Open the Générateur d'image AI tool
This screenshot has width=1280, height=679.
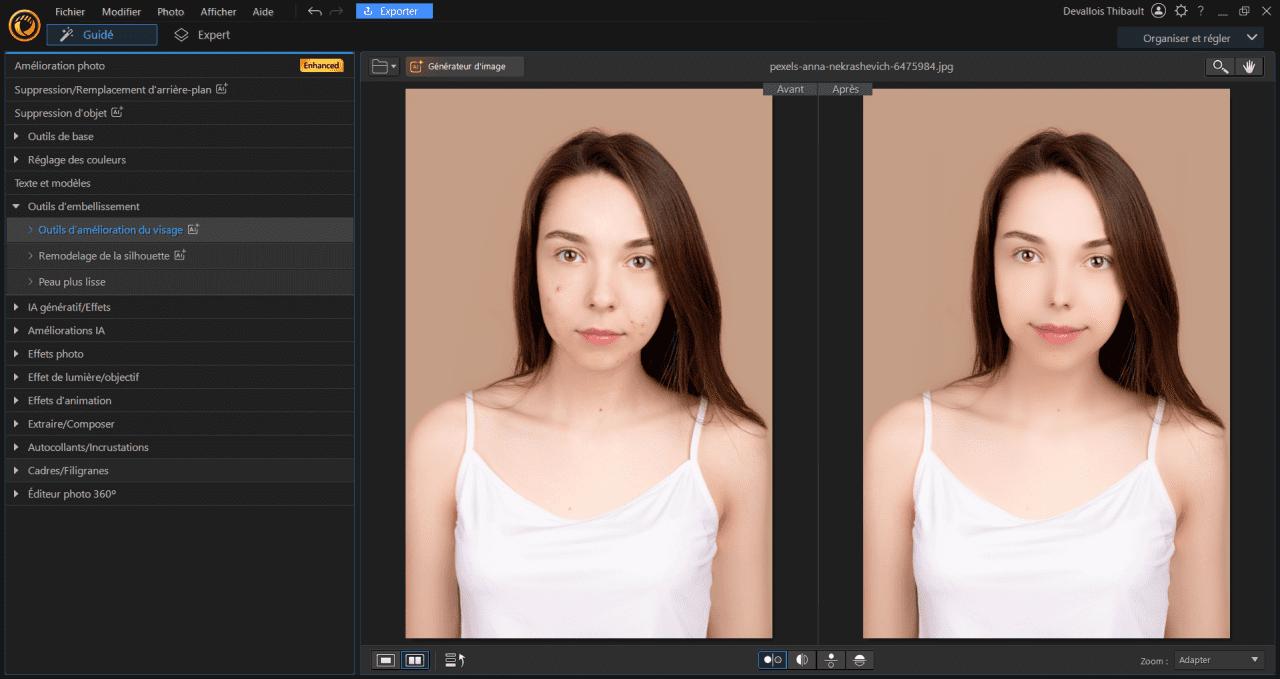(466, 66)
